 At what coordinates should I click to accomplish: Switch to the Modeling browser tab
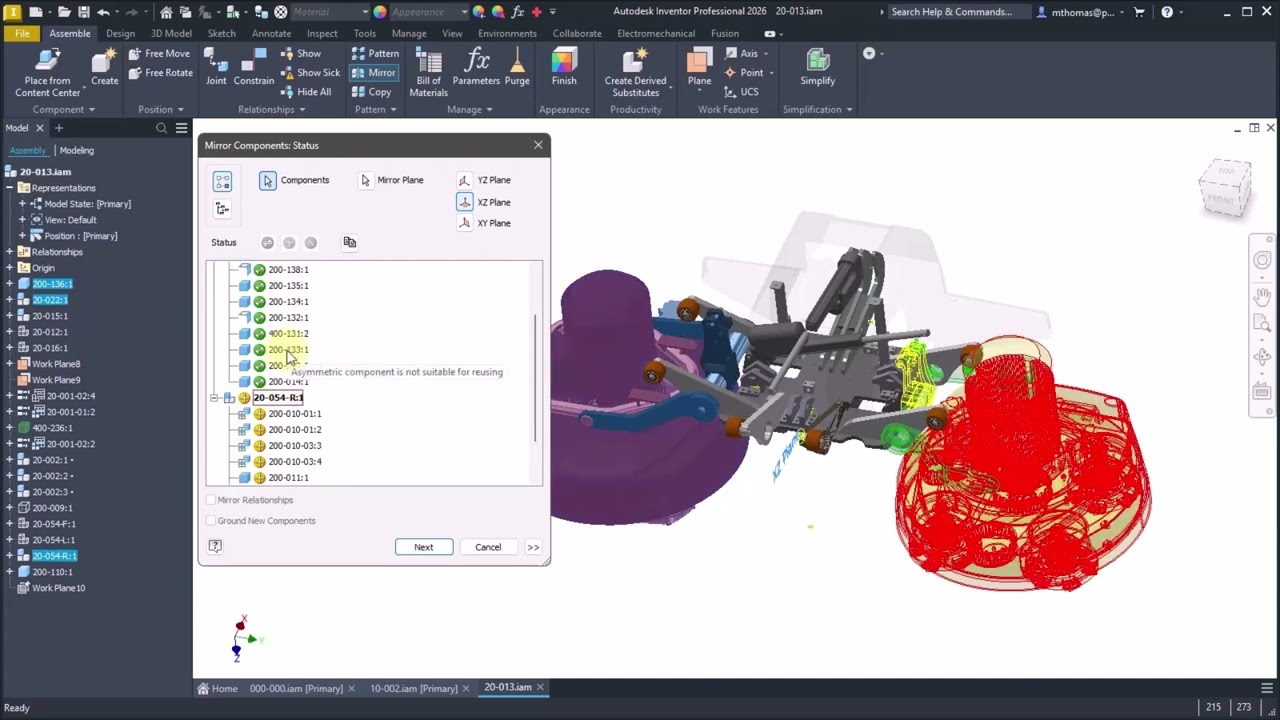click(77, 150)
